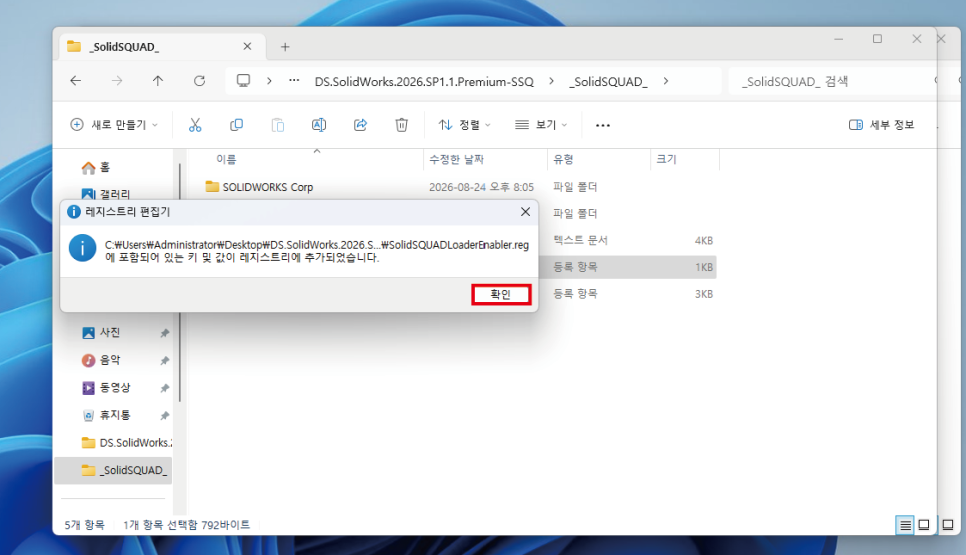Screen dimensions: 966x555
Task: Expand chevron after the monitor icon
Action: pyautogui.click(x=269, y=81)
